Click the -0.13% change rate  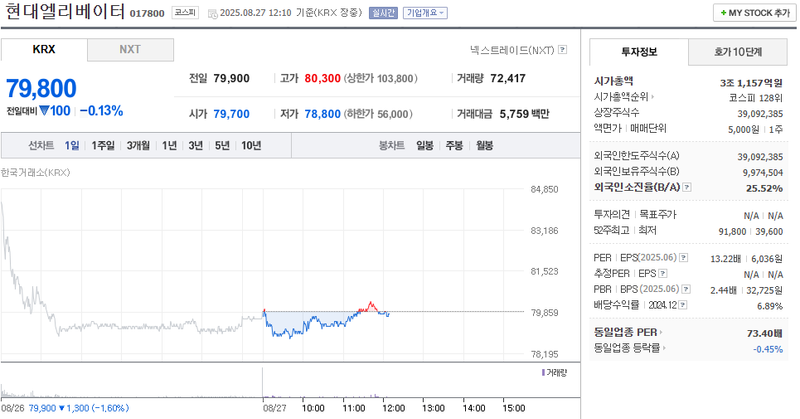(x=102, y=111)
